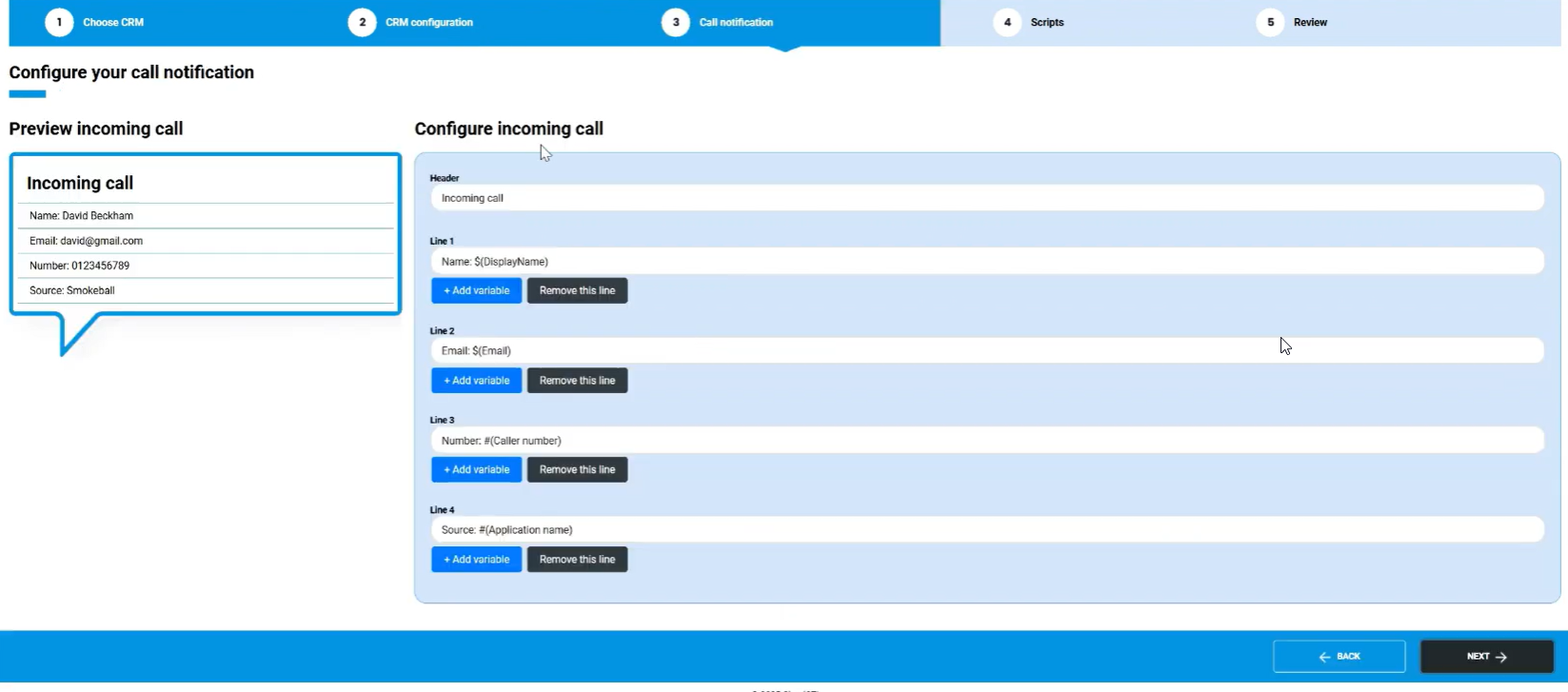1568x692 pixels.
Task: Click step 4 circle for Scripts
Action: tap(1007, 22)
